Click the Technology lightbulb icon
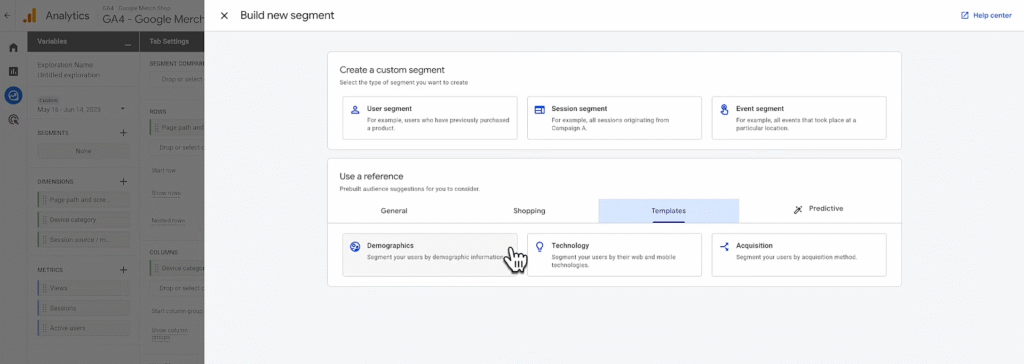The height and width of the screenshot is (364, 1024). tap(539, 247)
